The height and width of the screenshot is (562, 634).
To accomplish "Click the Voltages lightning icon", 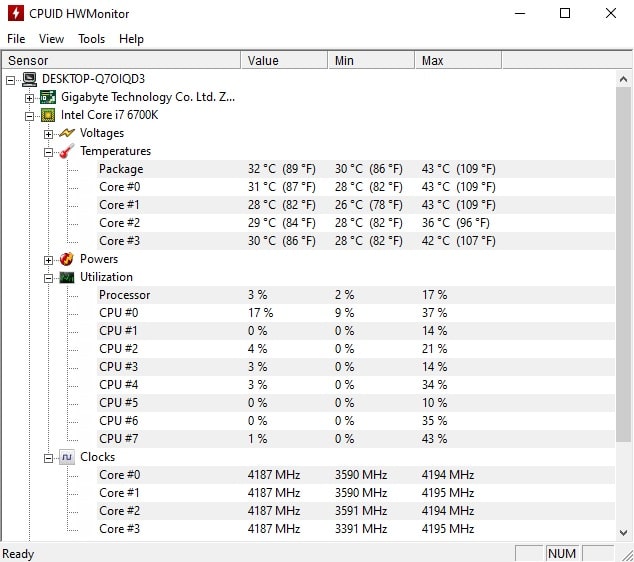I will (67, 133).
